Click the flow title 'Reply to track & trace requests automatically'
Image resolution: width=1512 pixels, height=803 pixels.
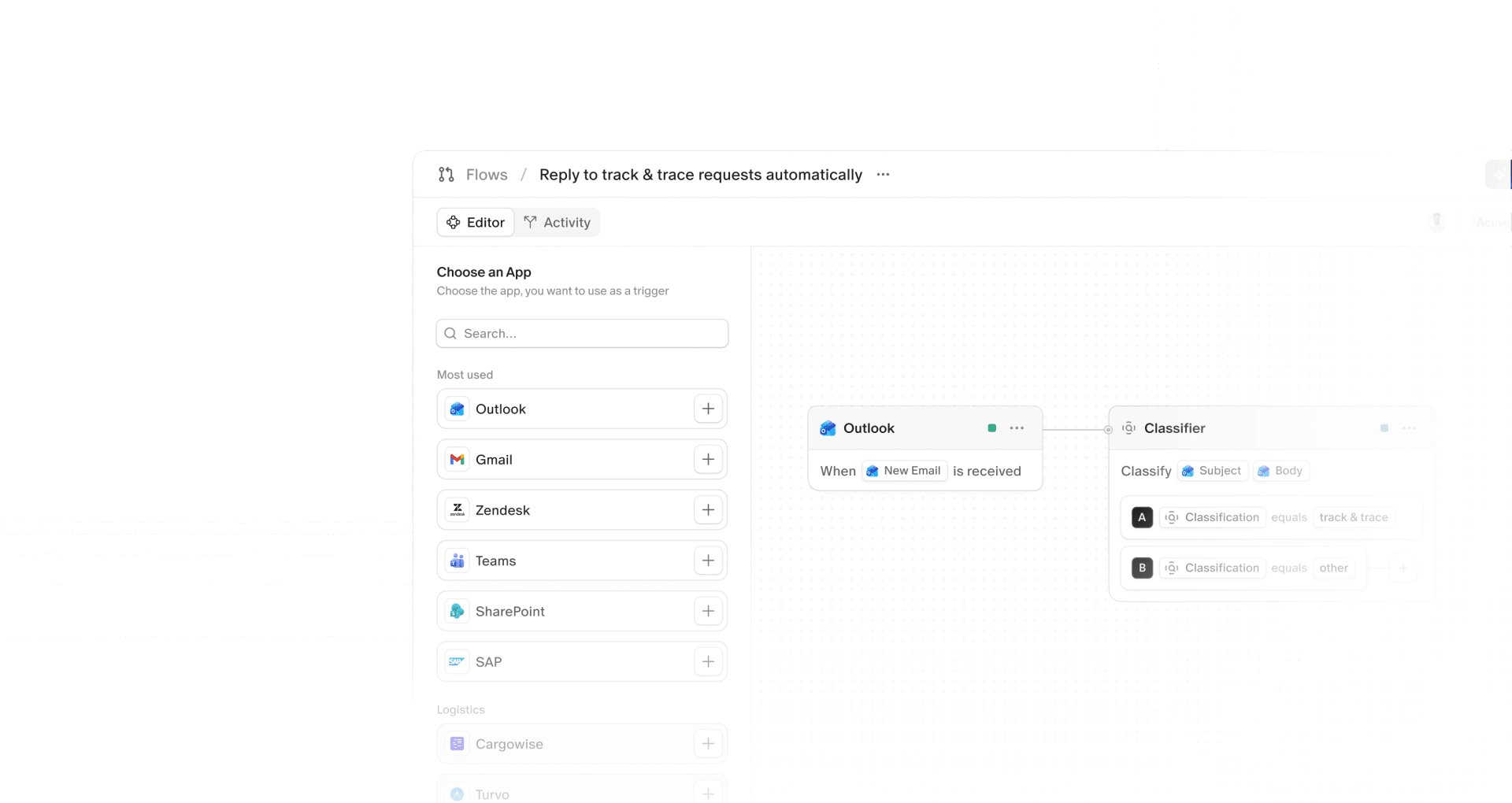[x=701, y=175]
